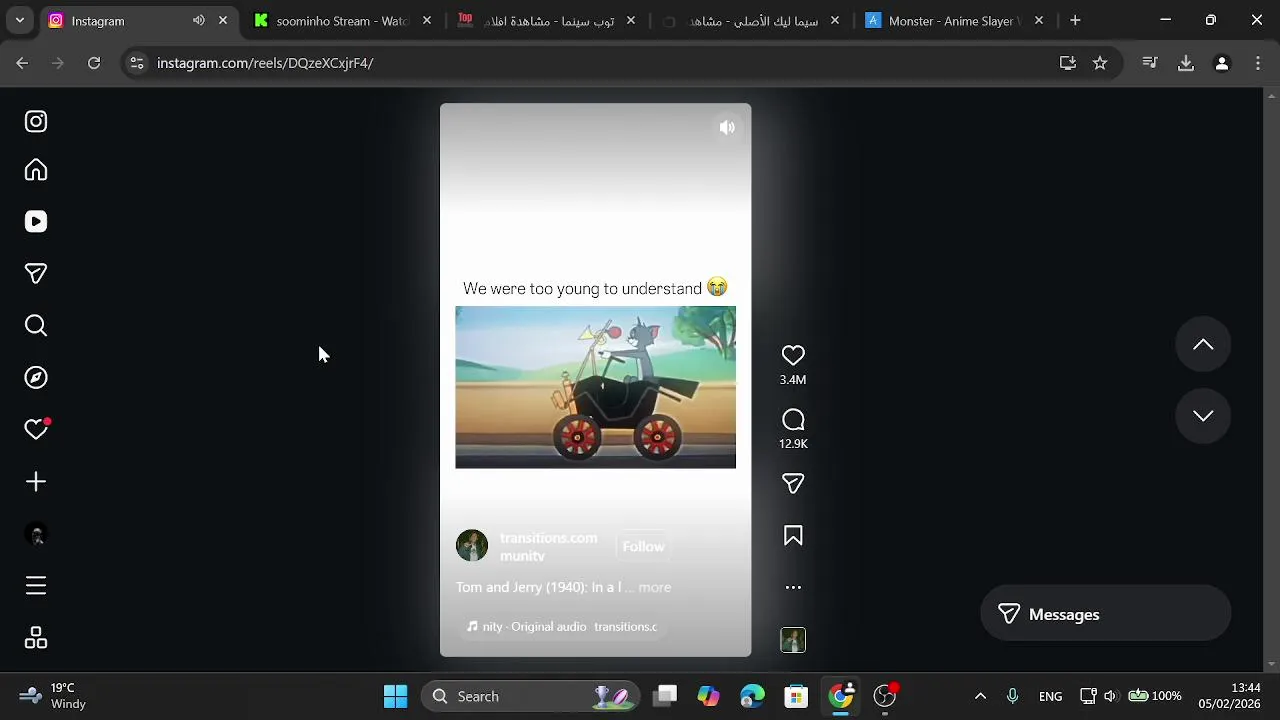
Task: Reload the current page
Action: 94,63
